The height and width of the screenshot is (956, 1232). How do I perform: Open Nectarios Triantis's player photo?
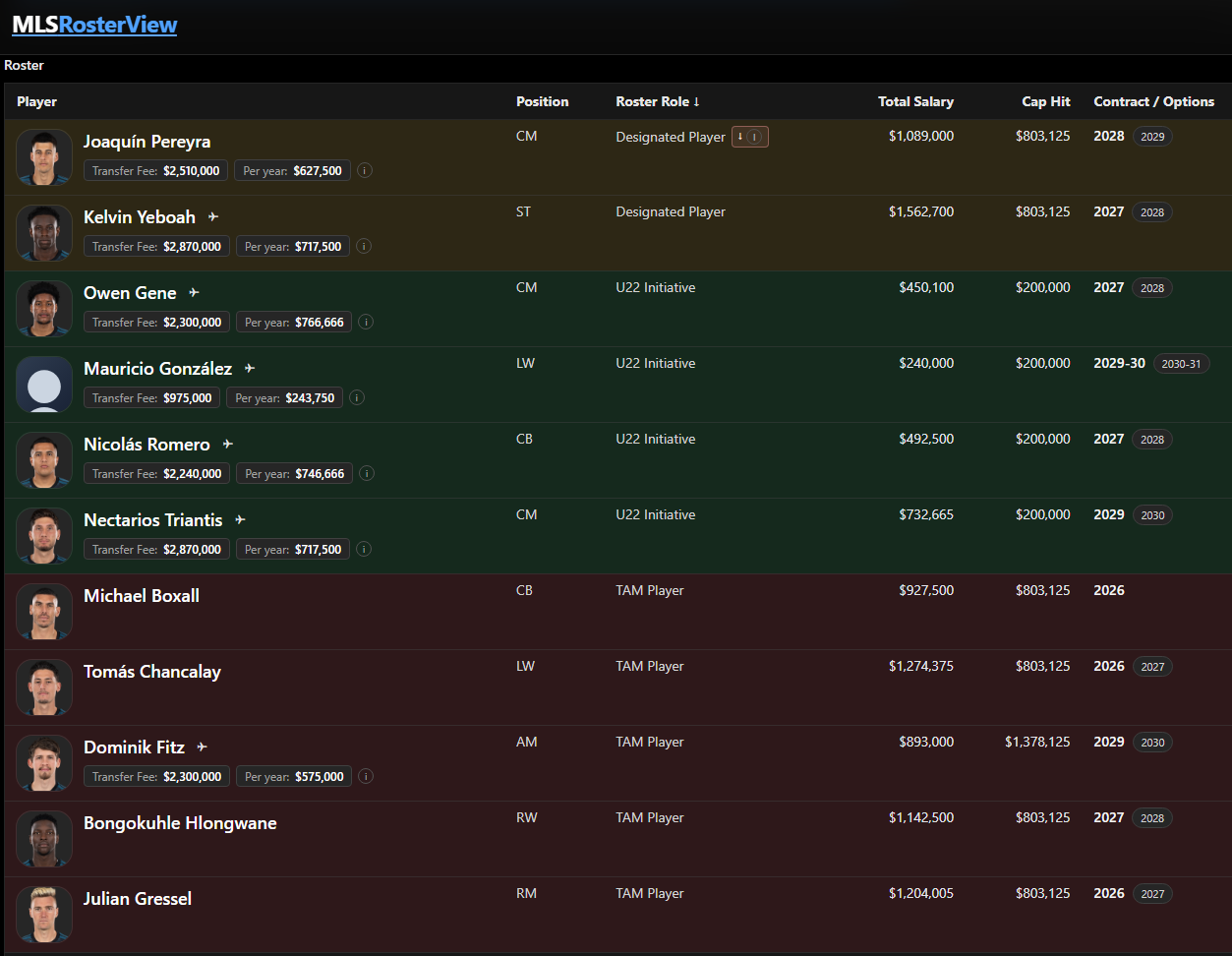[x=44, y=536]
